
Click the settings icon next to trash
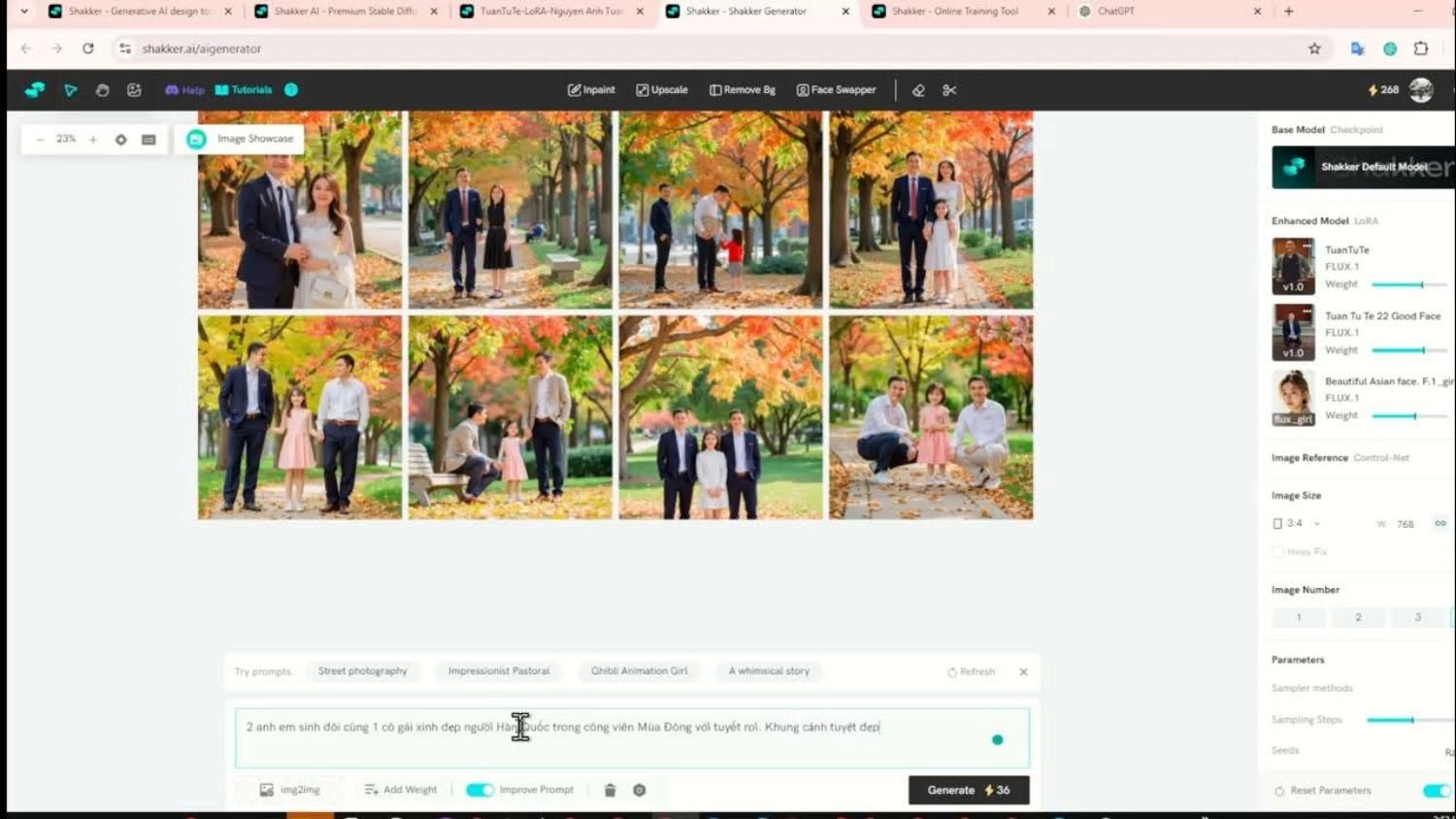point(640,790)
